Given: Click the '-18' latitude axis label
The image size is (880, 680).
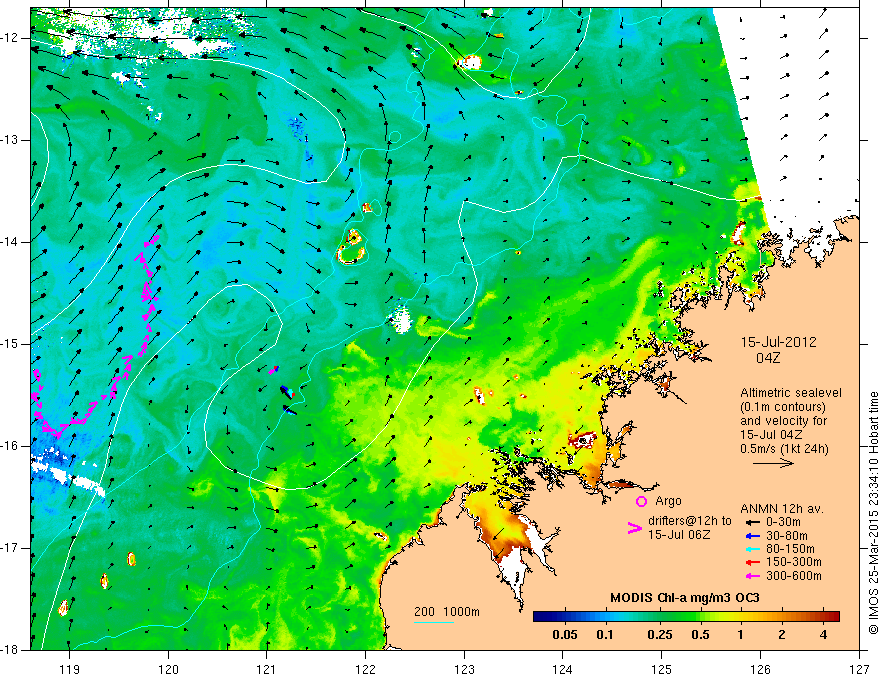Looking at the screenshot, I should (x=11, y=650).
